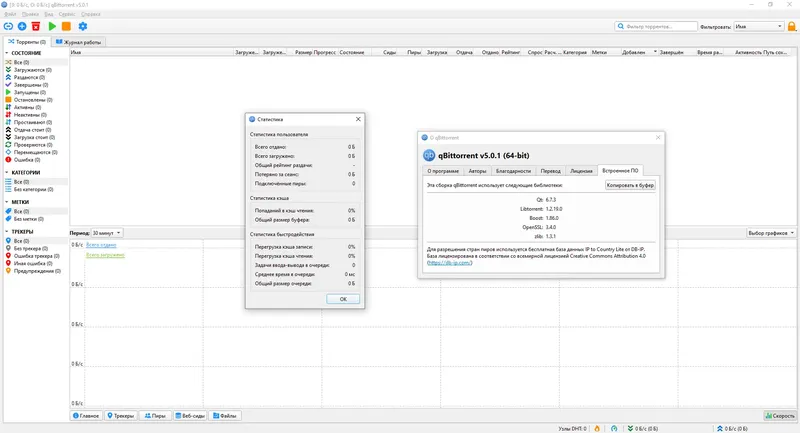Close the Статистика dialog
Screen dimensions: 800x433
coord(358,119)
